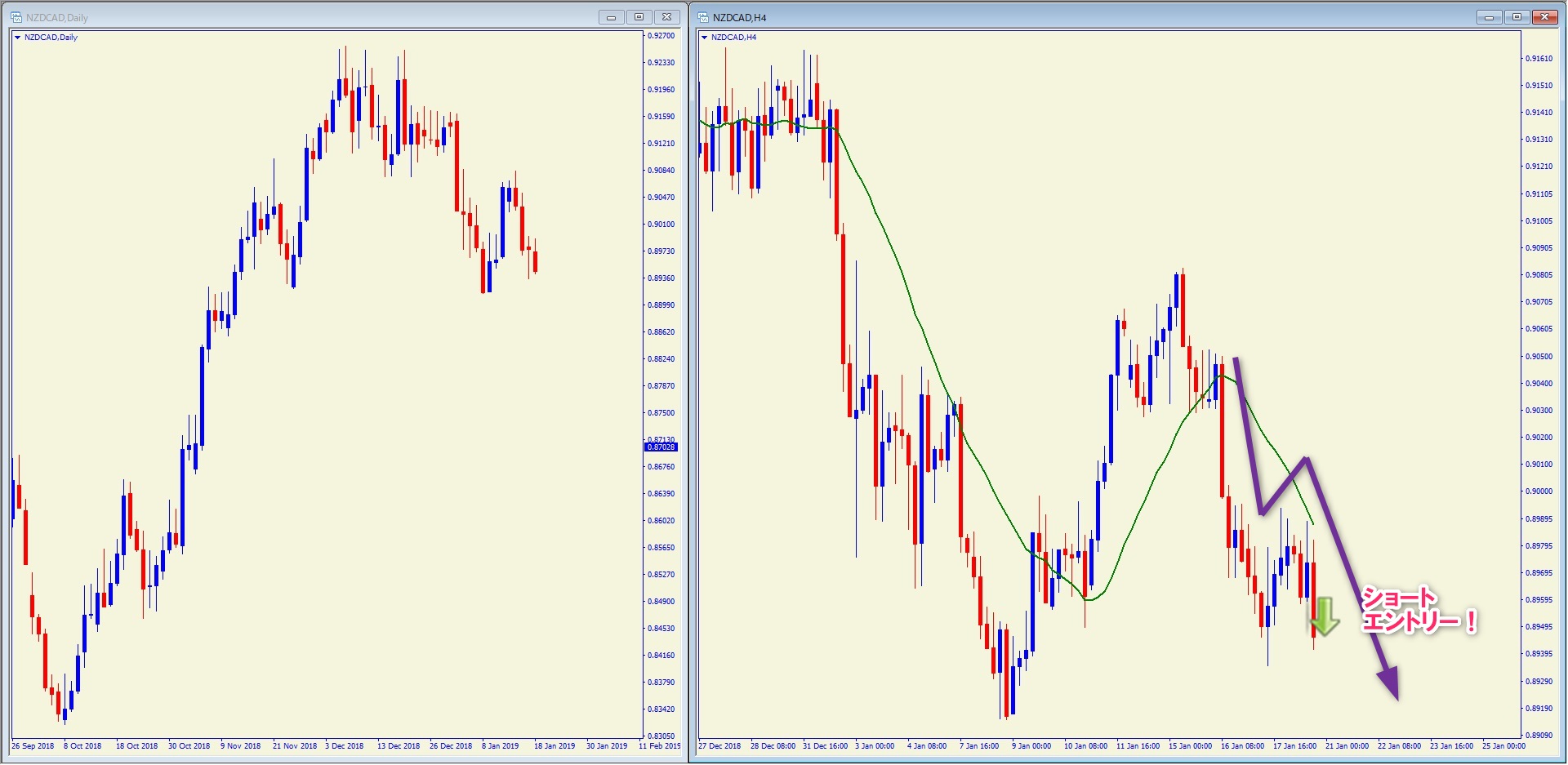Viewport: 1568px width, 765px height.
Task: Click price label 0.89695 on H4 chart
Action: click(1539, 573)
